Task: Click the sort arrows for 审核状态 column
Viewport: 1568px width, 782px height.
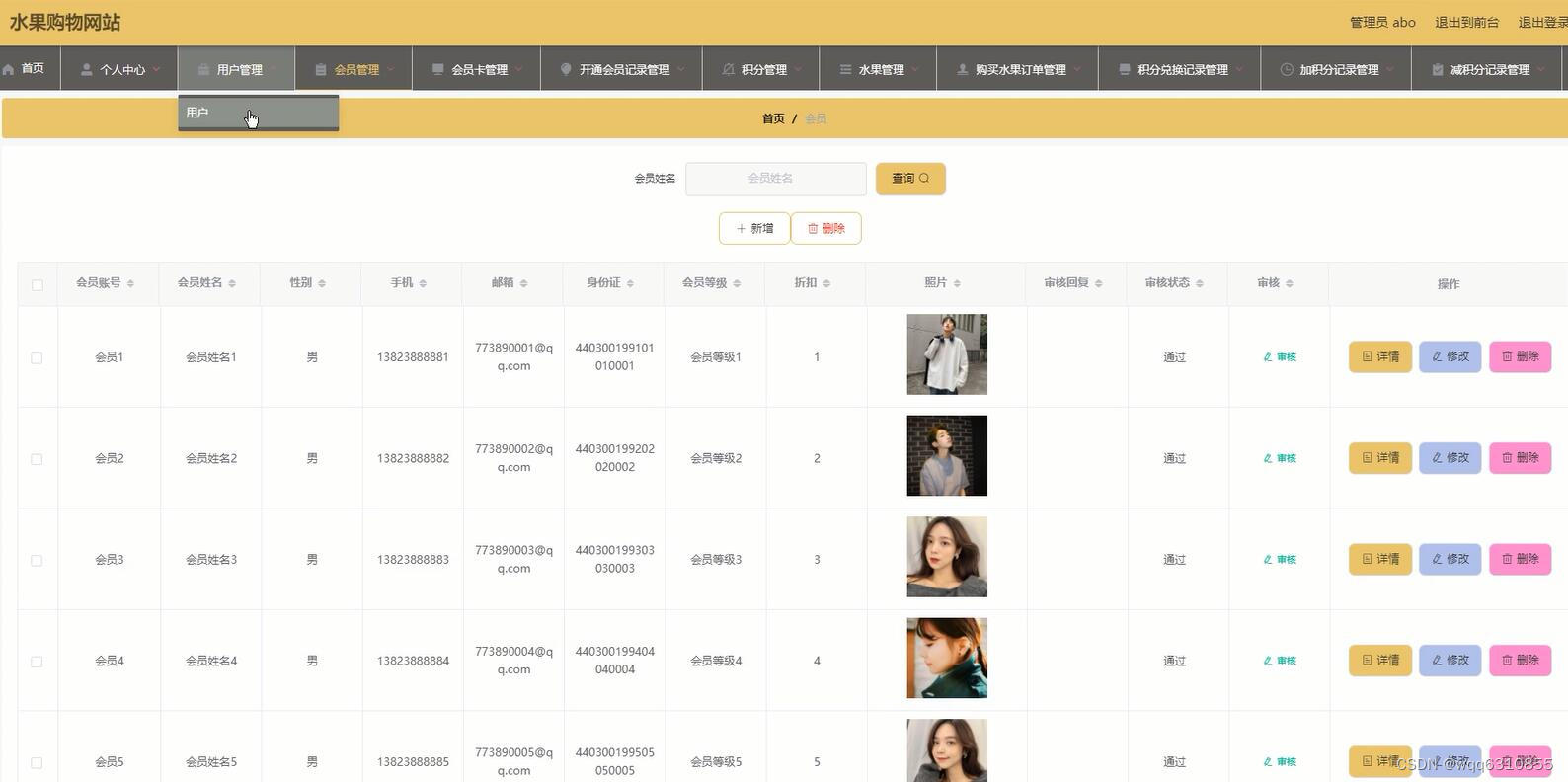Action: click(x=1200, y=283)
